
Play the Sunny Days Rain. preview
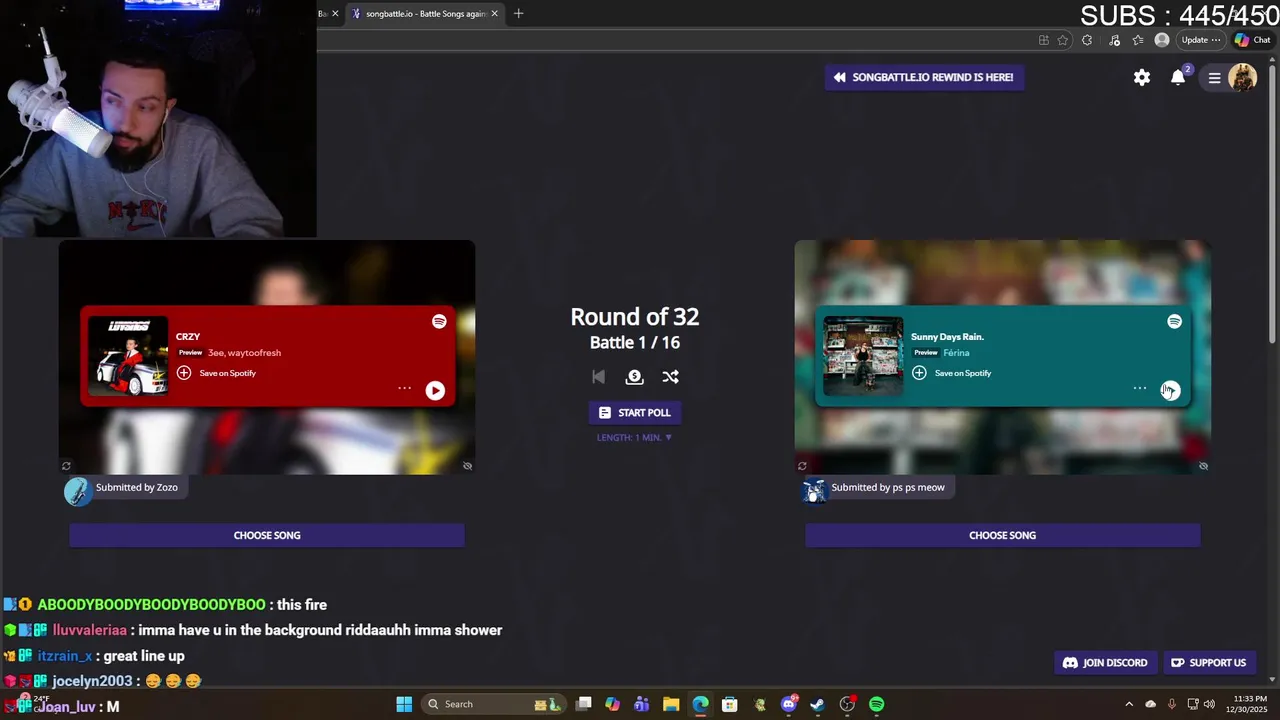point(1170,391)
